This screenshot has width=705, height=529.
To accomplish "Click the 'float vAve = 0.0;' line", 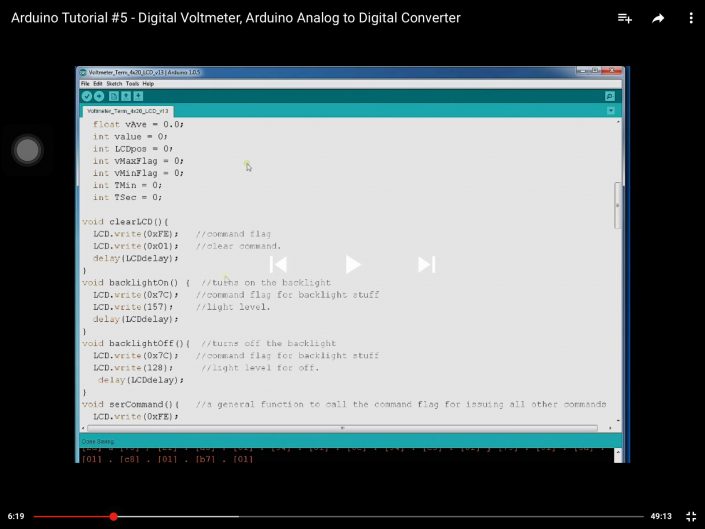I will coord(138,124).
